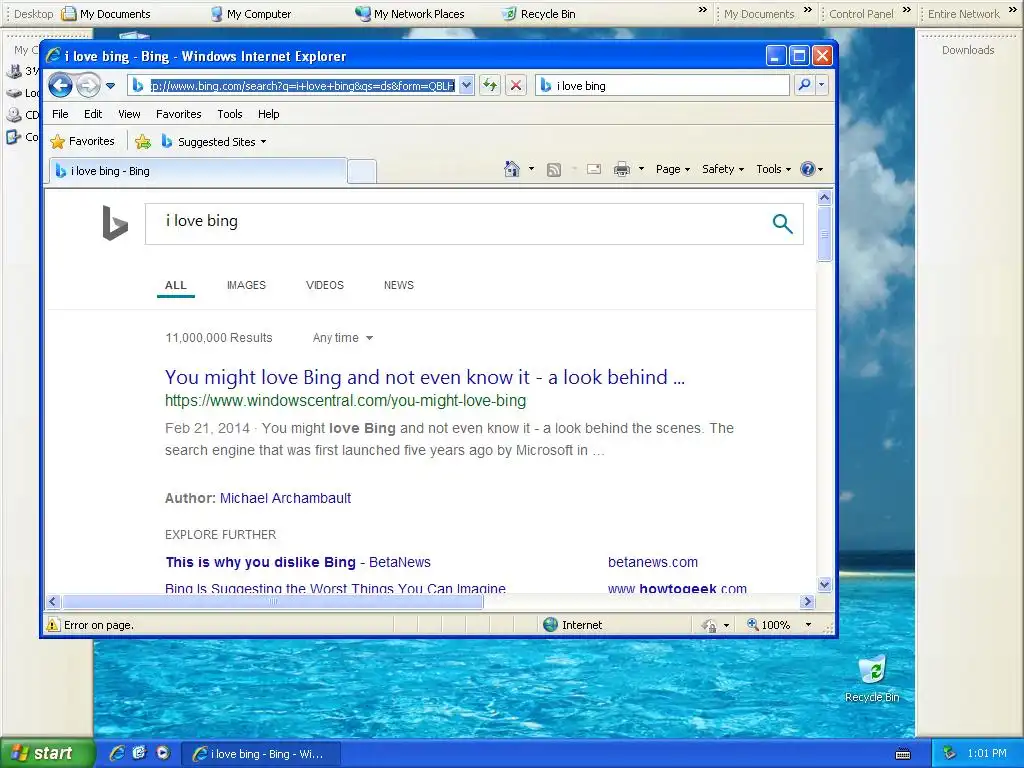Click the Protected Mode security icon in status bar

[710, 626]
